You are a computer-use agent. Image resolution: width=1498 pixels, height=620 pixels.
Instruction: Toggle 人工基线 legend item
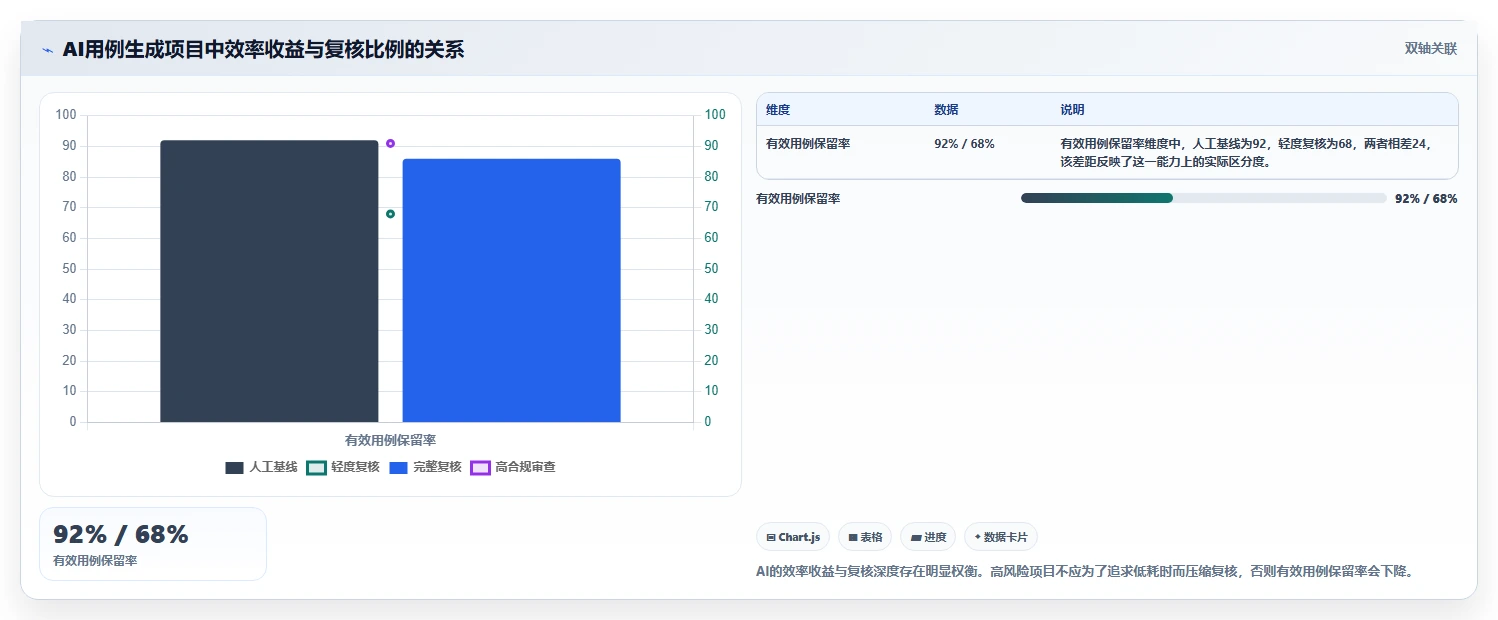pos(262,467)
